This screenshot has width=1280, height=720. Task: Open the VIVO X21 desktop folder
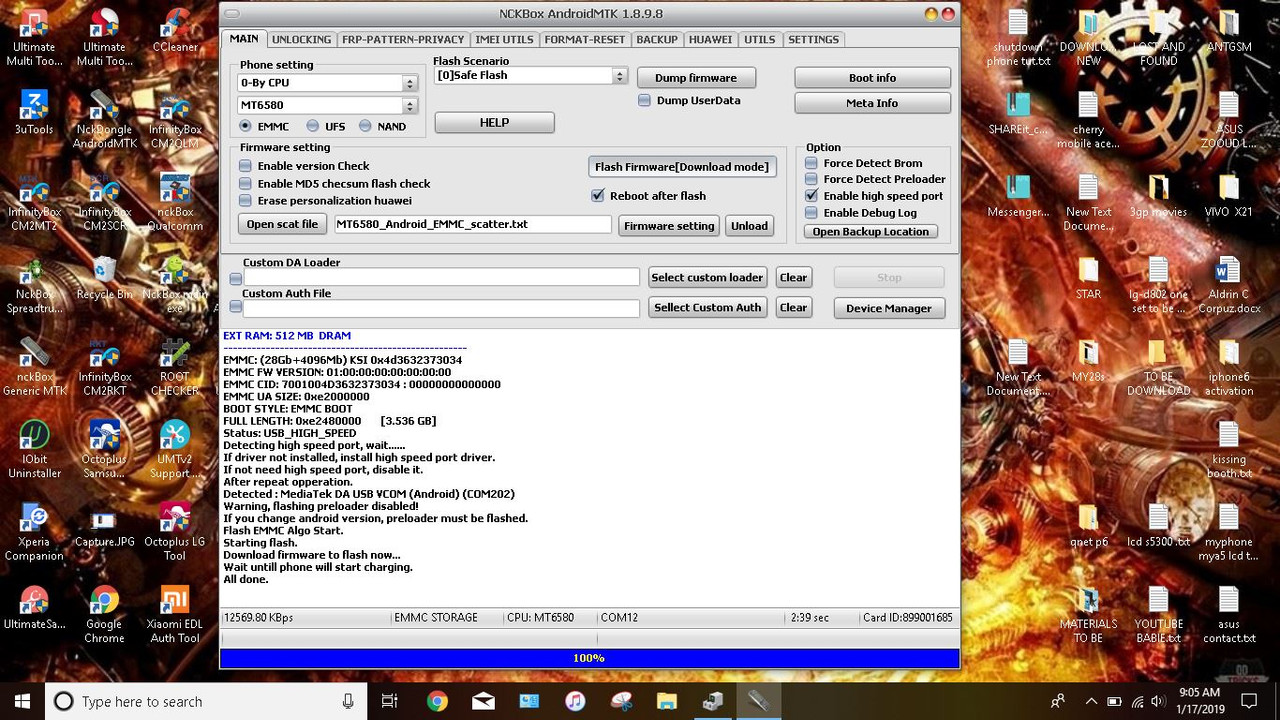[x=1229, y=196]
